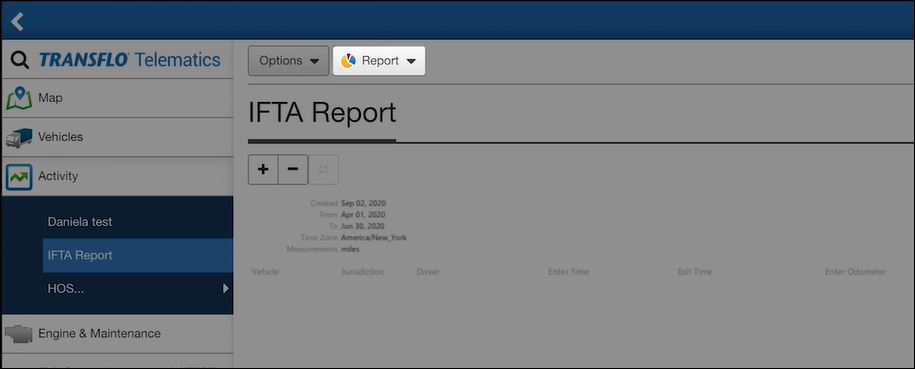
Task: Click the Vehicles truck icon
Action: coord(19,138)
